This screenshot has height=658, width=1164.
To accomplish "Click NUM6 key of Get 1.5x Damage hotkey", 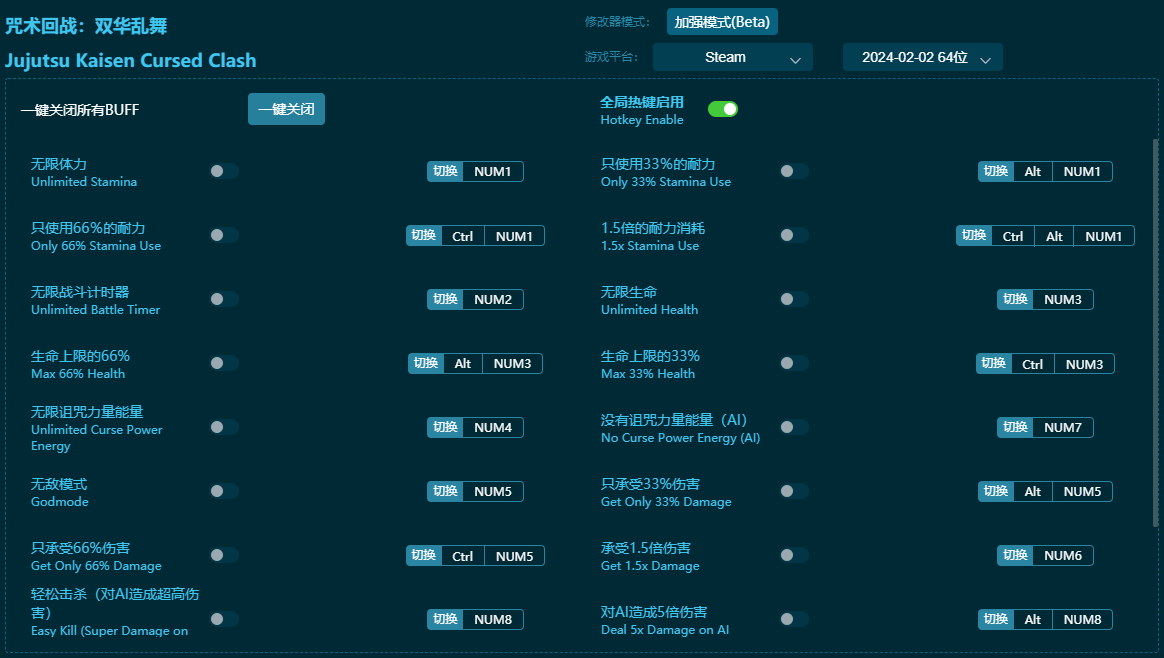I will click(x=1063, y=555).
